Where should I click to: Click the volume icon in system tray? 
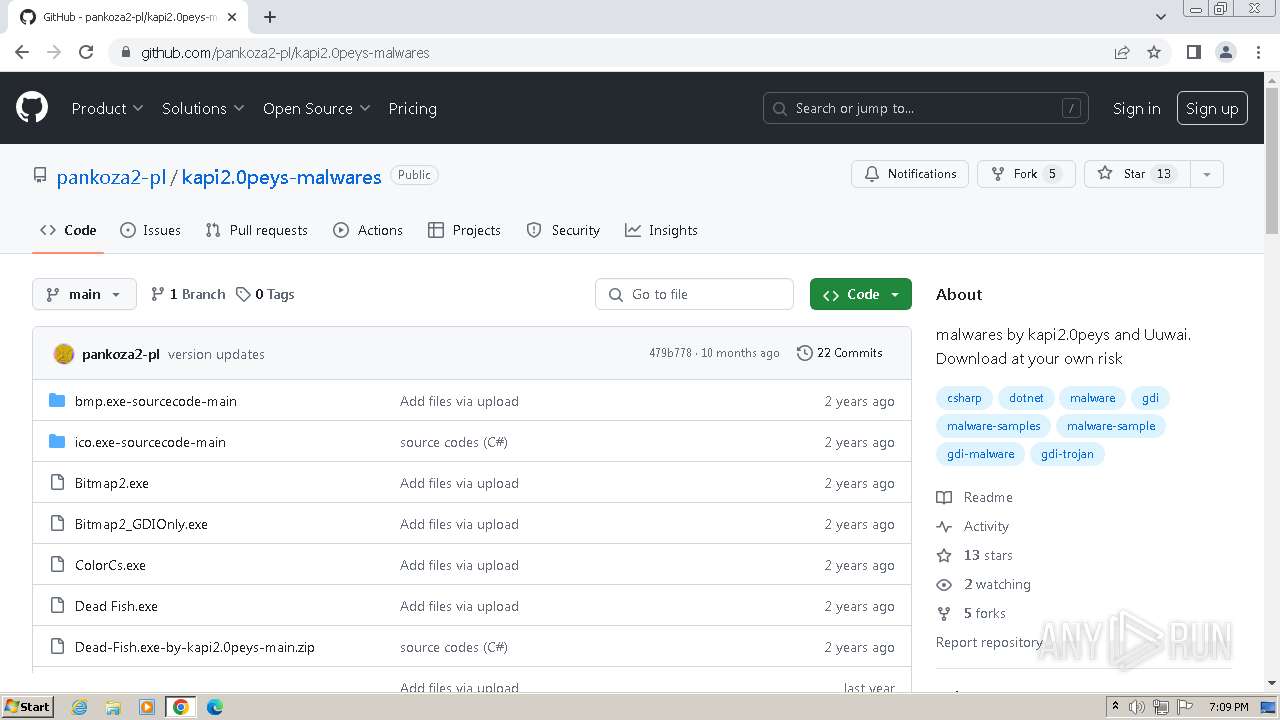(x=1136, y=707)
